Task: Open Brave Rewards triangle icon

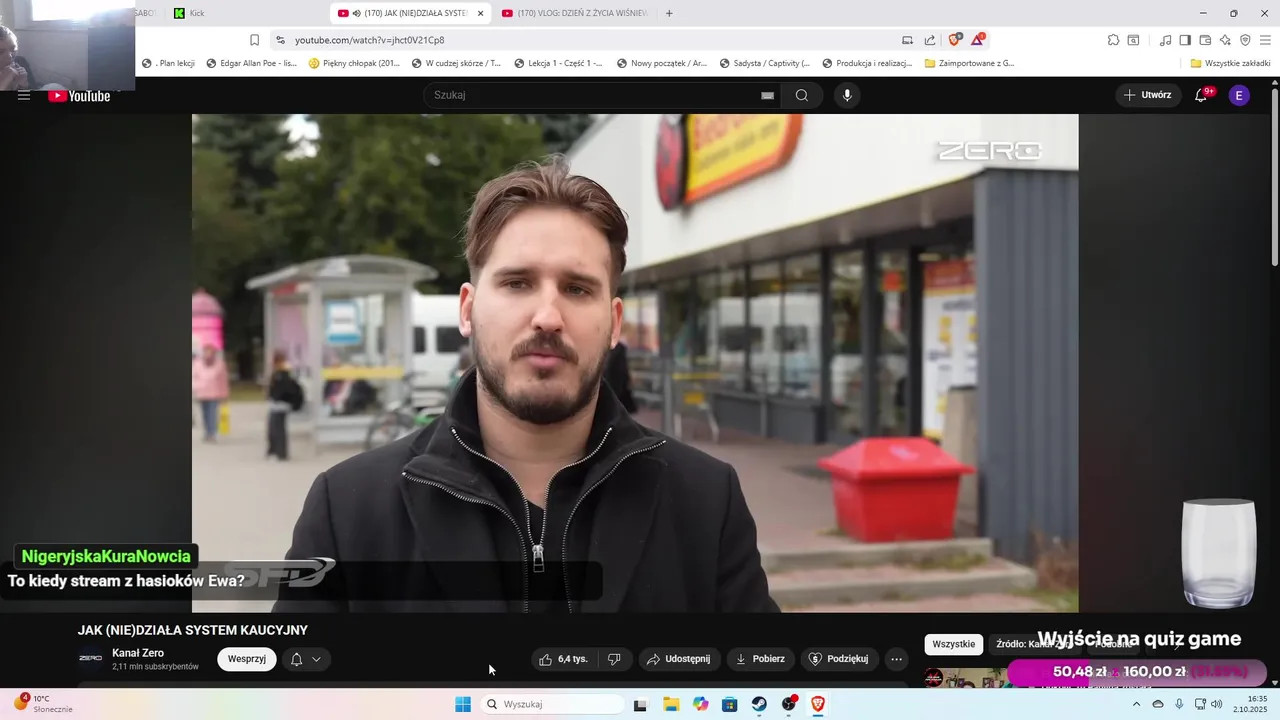Action: [x=977, y=40]
